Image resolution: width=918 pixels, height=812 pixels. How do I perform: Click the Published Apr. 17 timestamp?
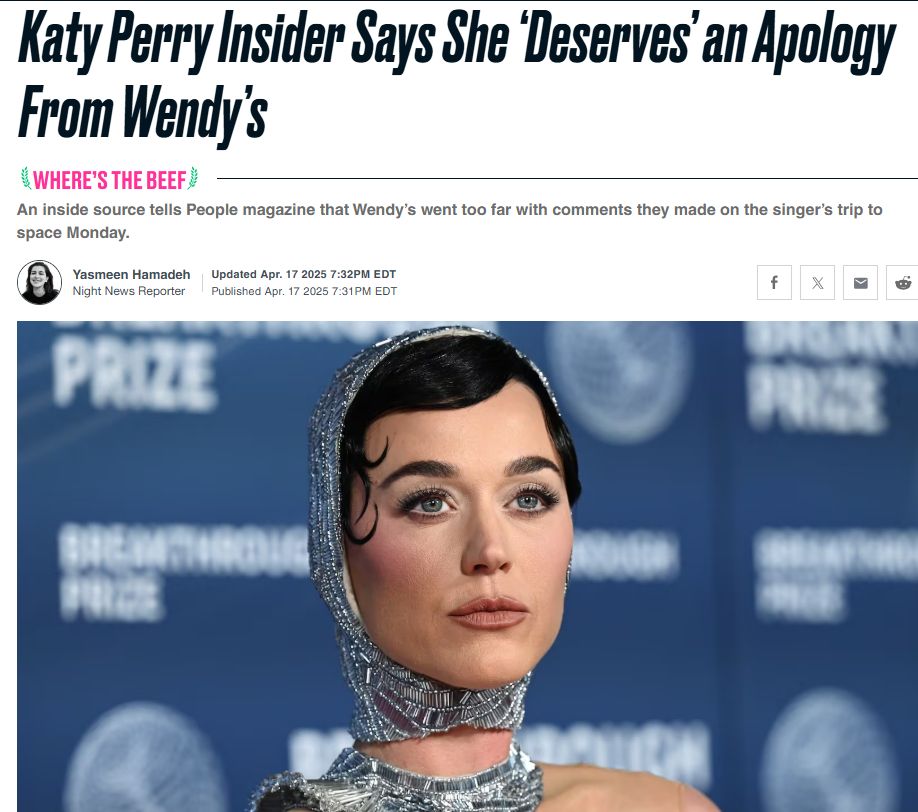tap(304, 291)
